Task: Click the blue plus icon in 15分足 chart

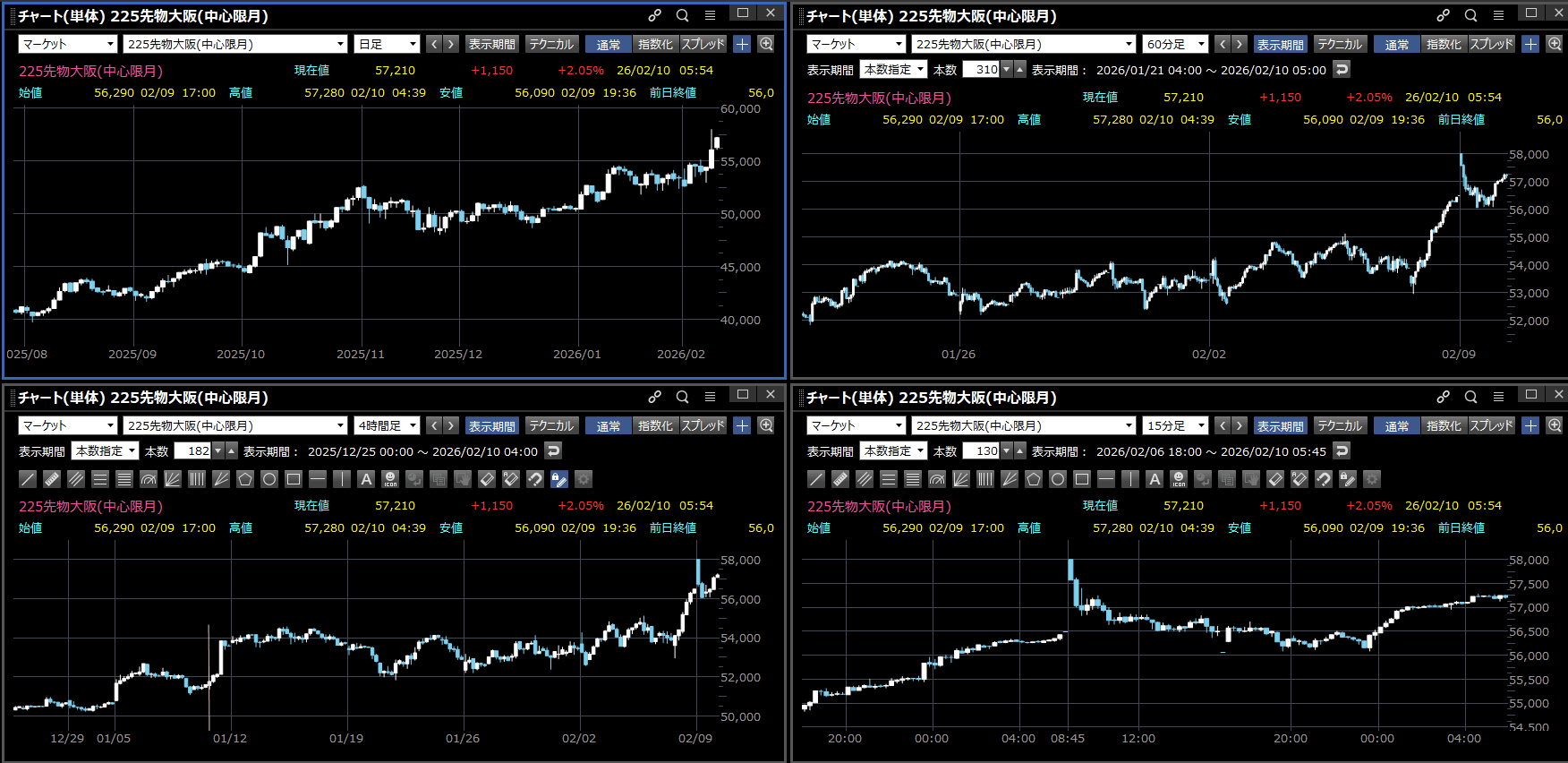Action: (1530, 425)
